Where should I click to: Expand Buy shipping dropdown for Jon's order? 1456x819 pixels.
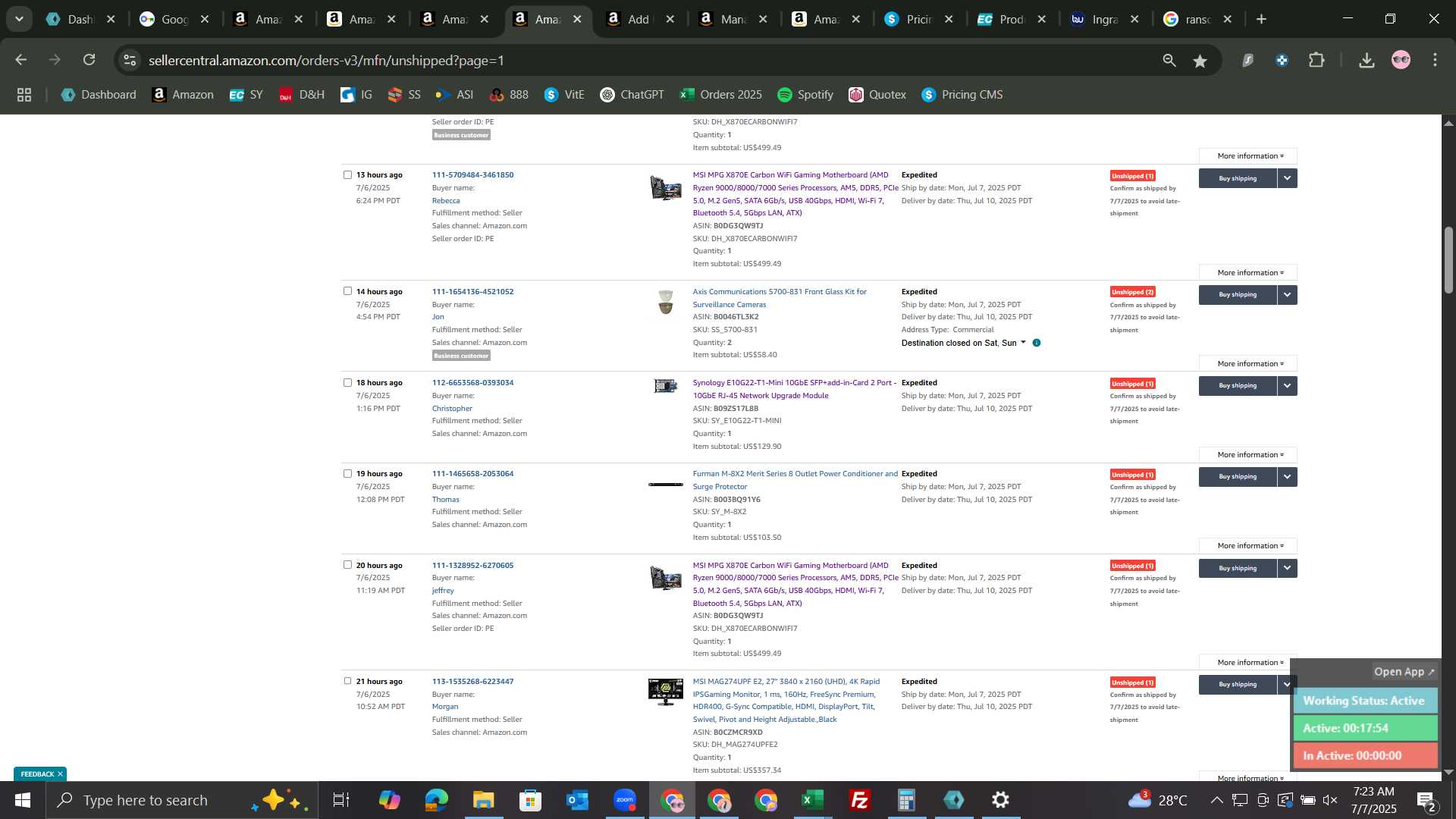(1287, 294)
